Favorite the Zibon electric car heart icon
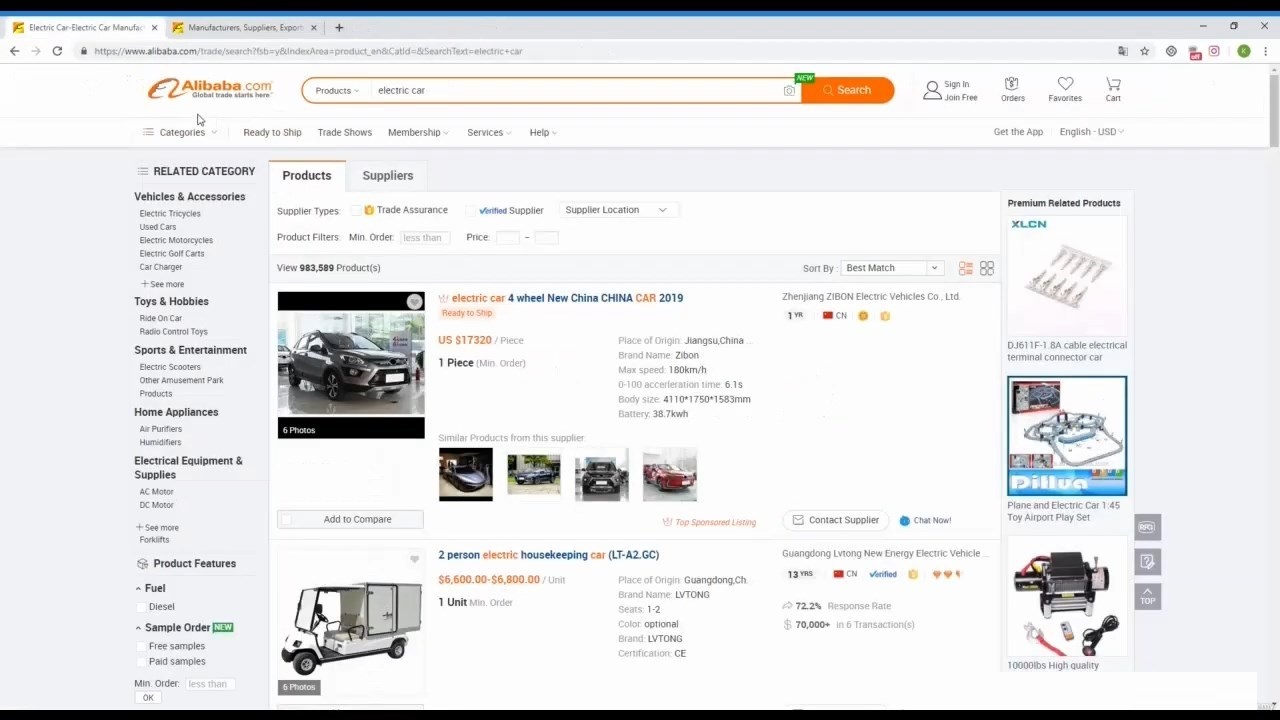 click(x=414, y=301)
